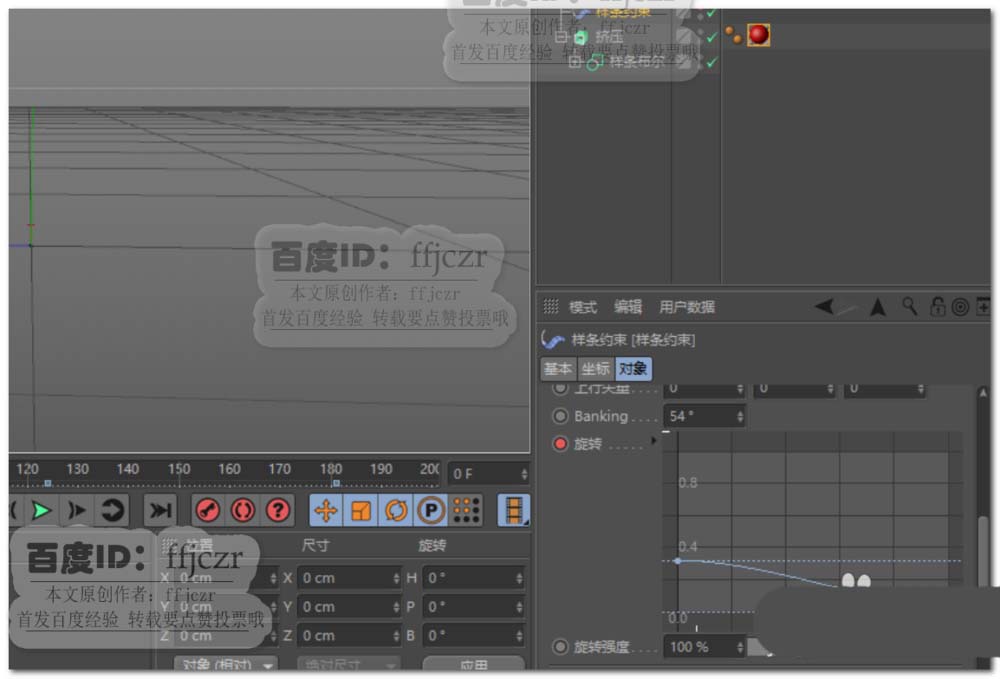The height and width of the screenshot is (679, 1000).
Task: Toggle the Banking keyframe circle
Action: (560, 416)
